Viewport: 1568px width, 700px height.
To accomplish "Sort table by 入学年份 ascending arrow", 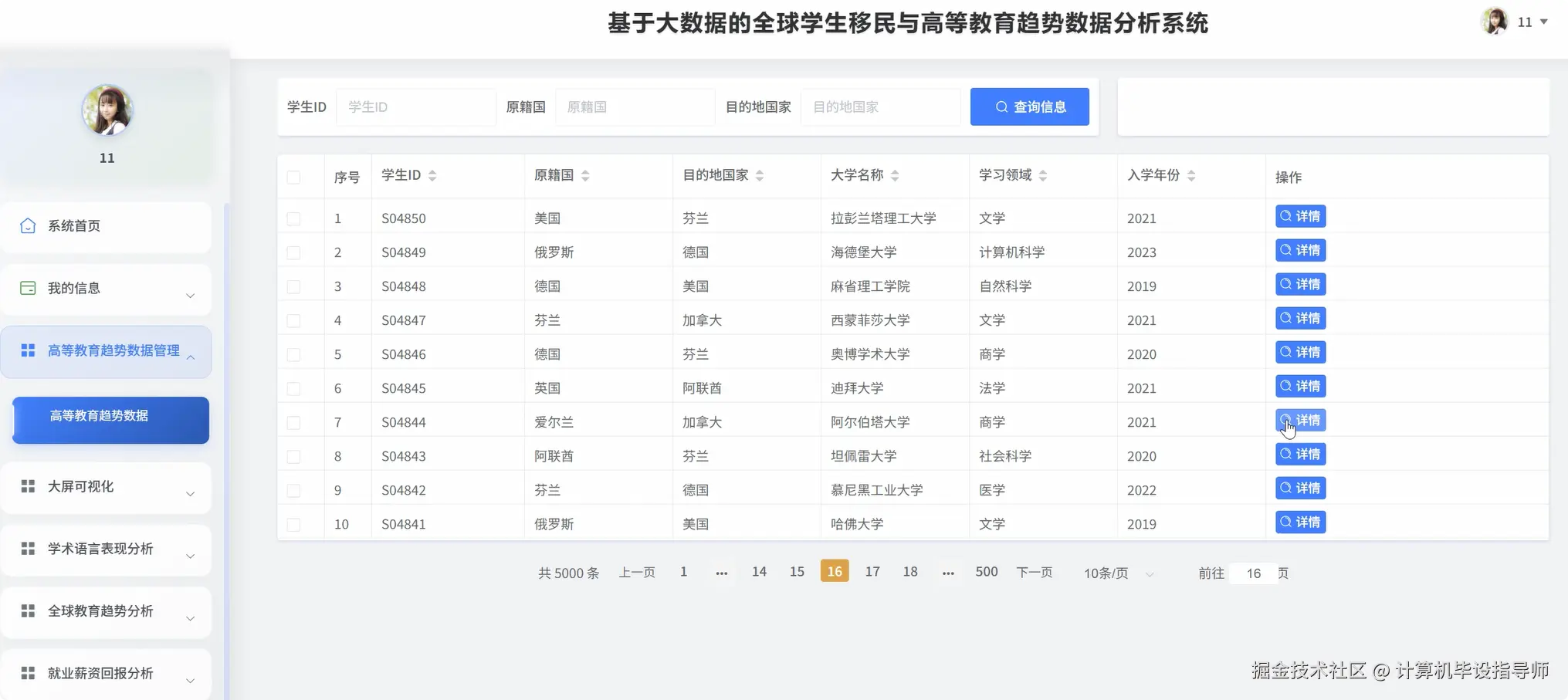I will click(1192, 171).
